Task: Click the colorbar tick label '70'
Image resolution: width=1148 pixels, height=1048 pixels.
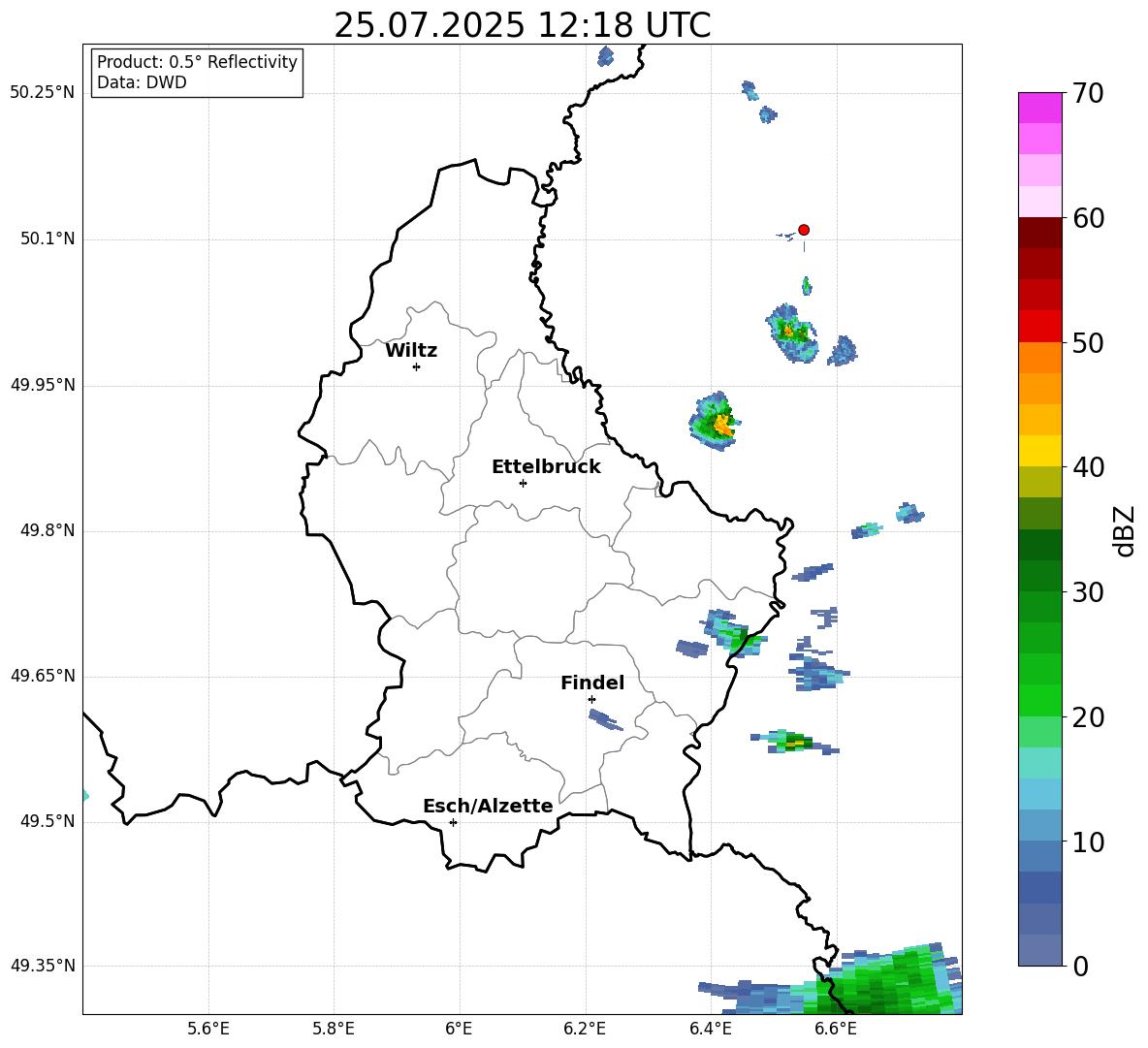Action: (x=1087, y=94)
